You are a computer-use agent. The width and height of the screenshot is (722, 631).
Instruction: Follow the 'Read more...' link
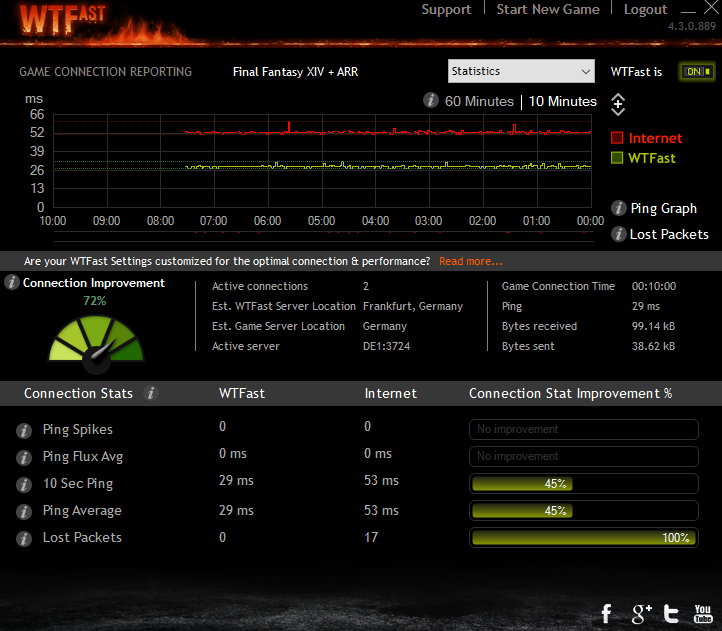(470, 261)
